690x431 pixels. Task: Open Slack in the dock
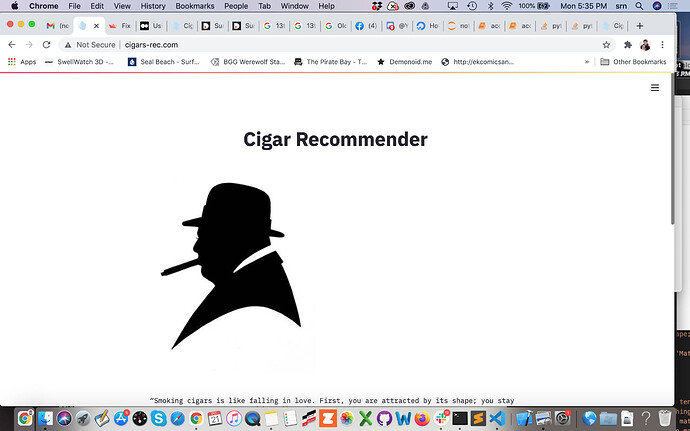441,418
